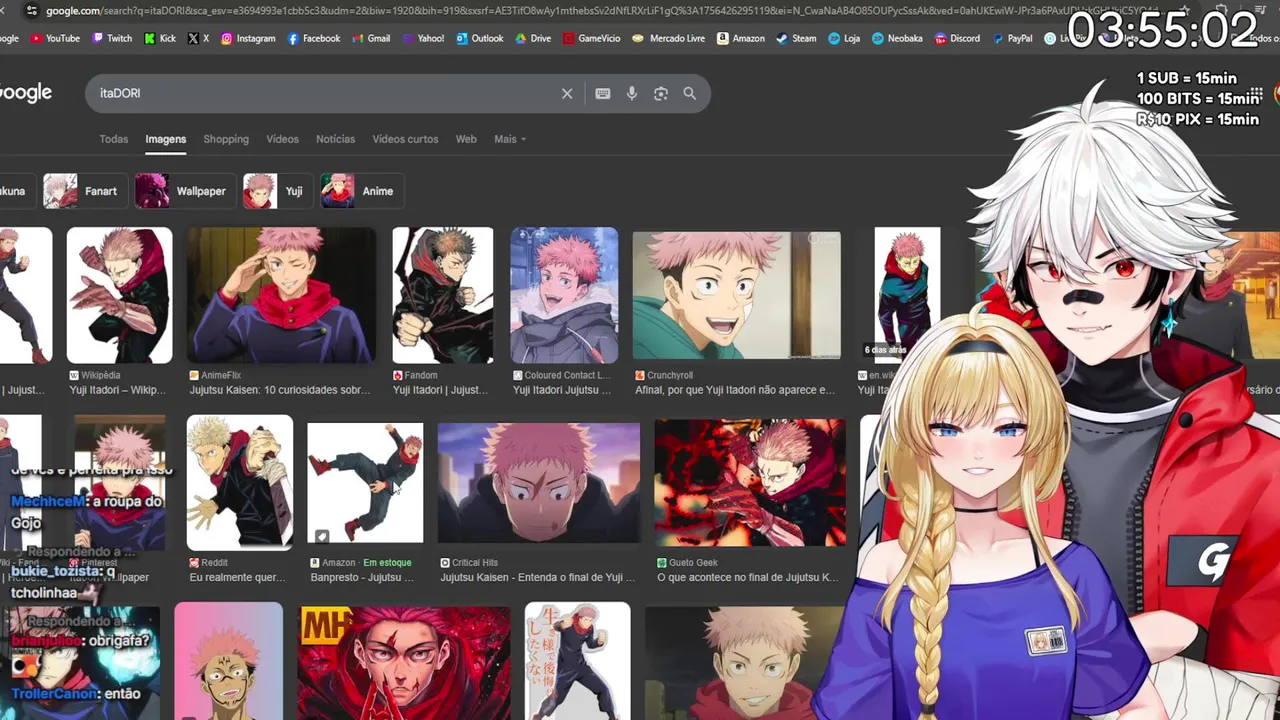This screenshot has width=1280, height=720.
Task: Click the 'Jujutsu Kaisen: 10 curiosidades sobr...' caption
Action: [279, 390]
